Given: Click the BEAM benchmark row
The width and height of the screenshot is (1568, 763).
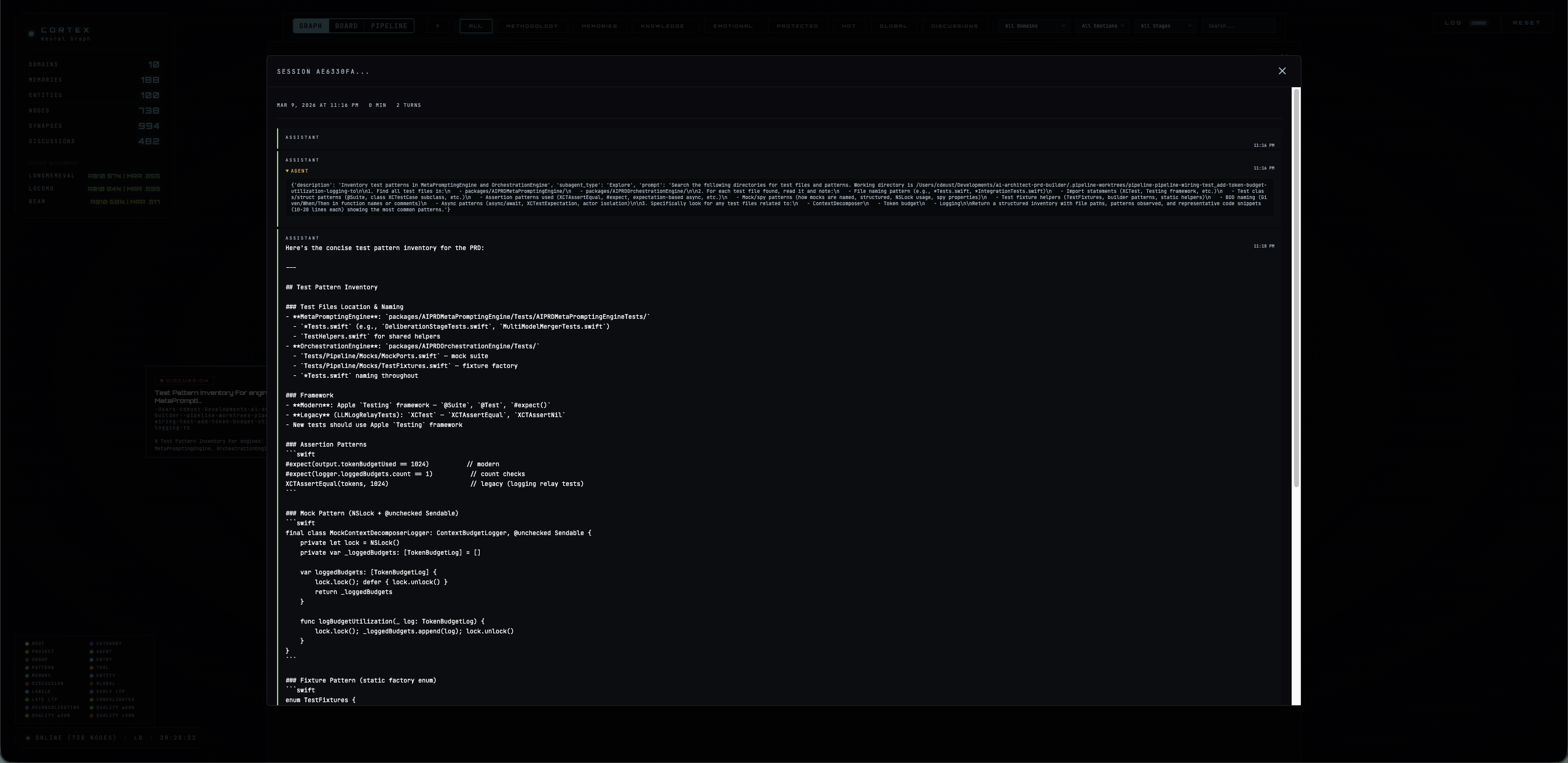Looking at the screenshot, I should click(x=94, y=202).
